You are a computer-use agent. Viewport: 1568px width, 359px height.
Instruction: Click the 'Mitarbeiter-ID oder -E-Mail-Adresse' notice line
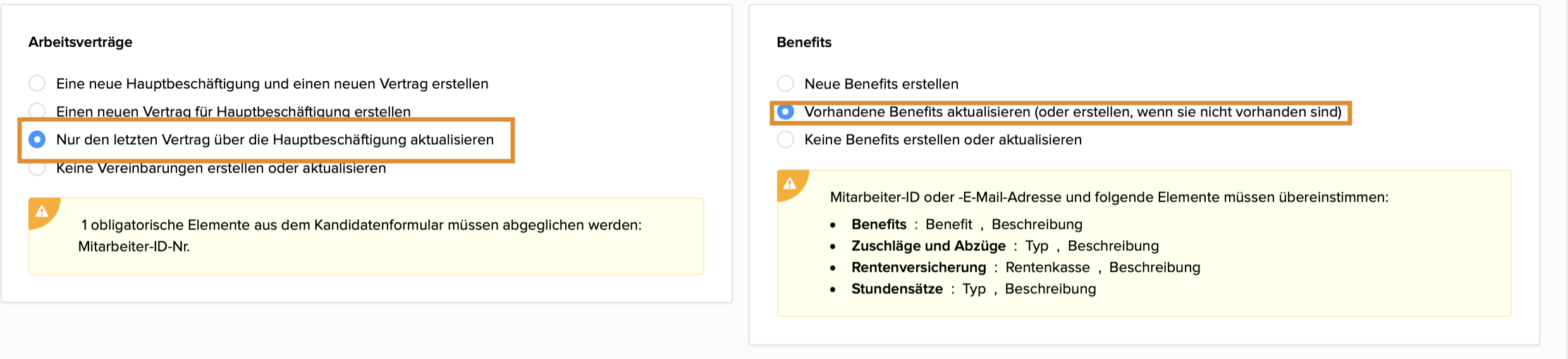pos(1108,197)
